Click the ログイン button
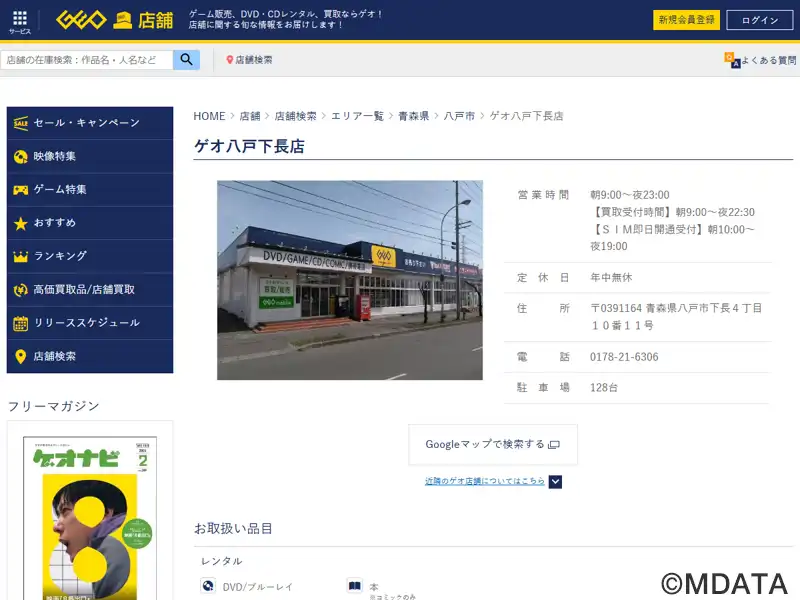Viewport: 800px width, 600px height. [760, 20]
